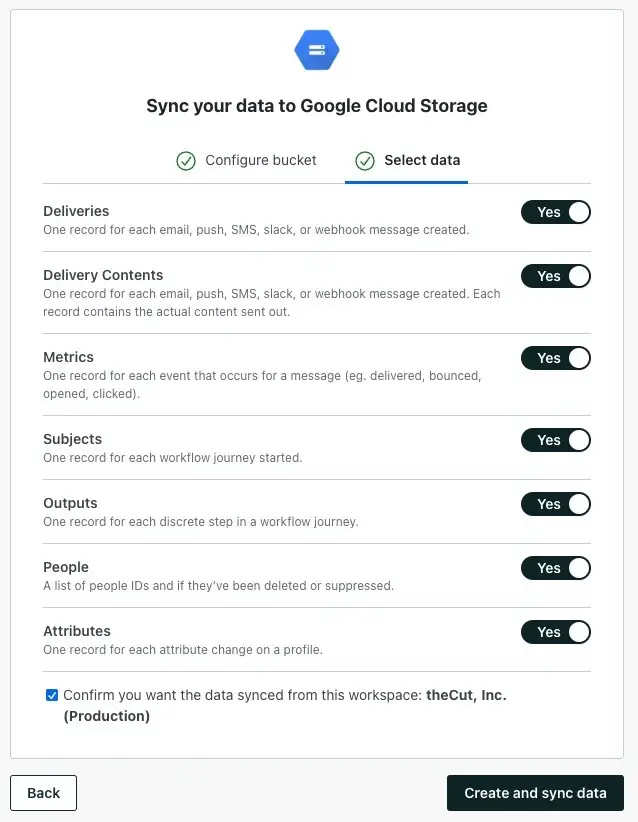Click Create and sync data button

click(535, 793)
